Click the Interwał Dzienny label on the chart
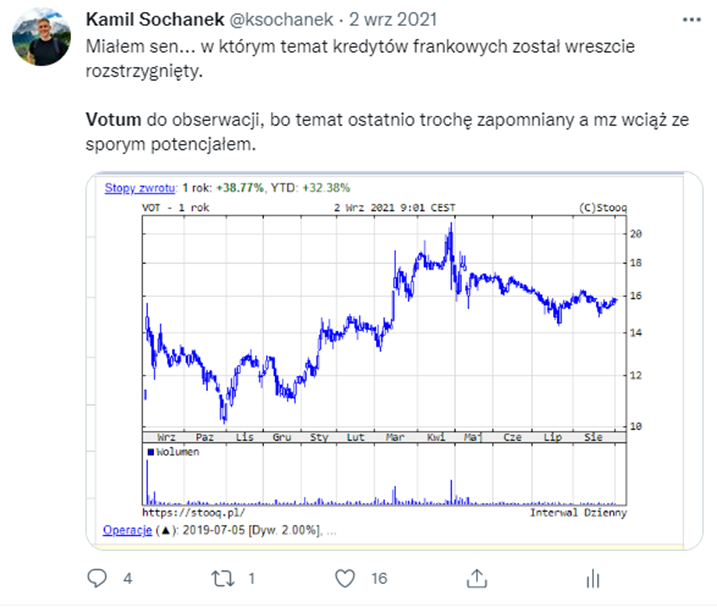The height and width of the screenshot is (607, 717). tap(578, 513)
